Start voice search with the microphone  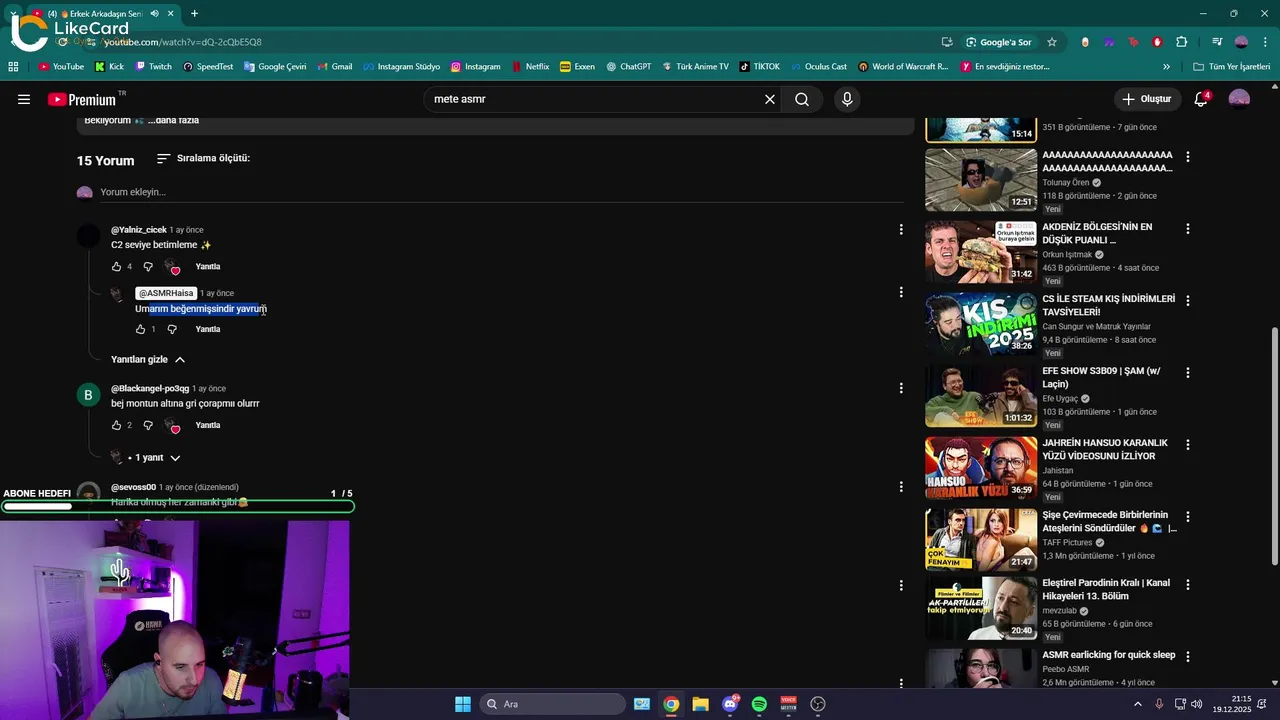[847, 99]
